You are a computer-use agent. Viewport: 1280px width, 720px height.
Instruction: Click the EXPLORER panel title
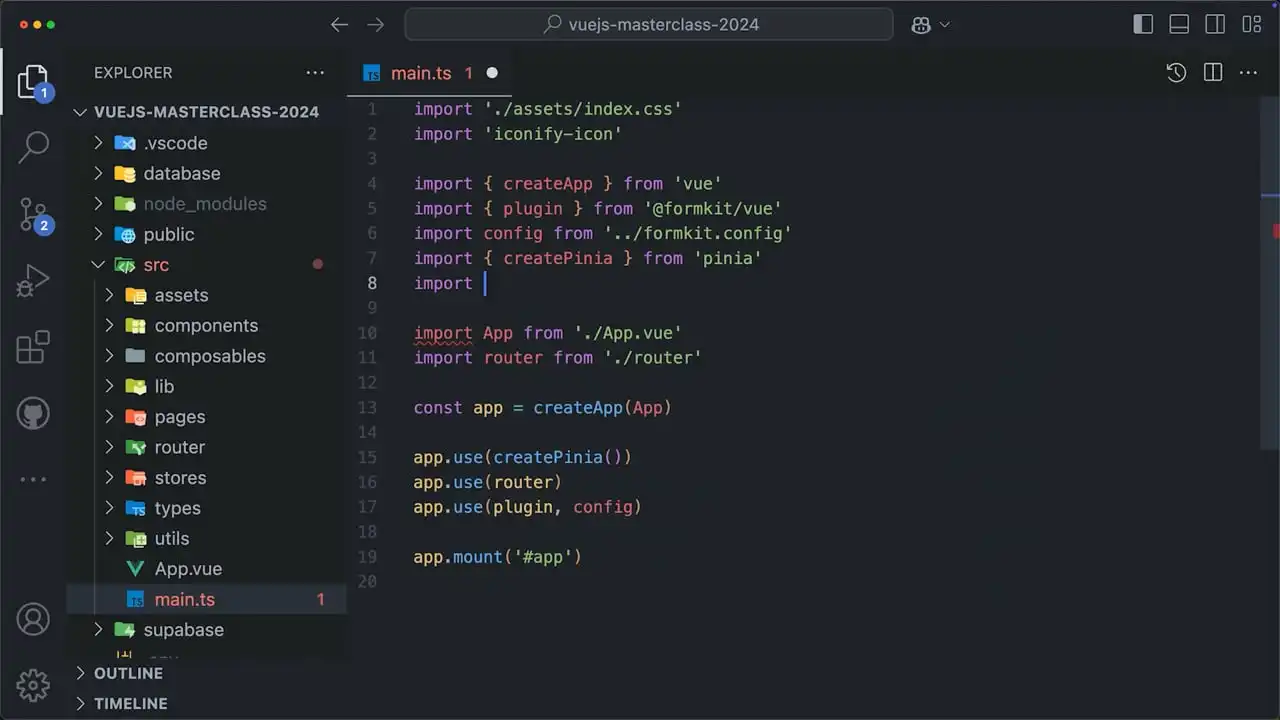click(x=133, y=73)
